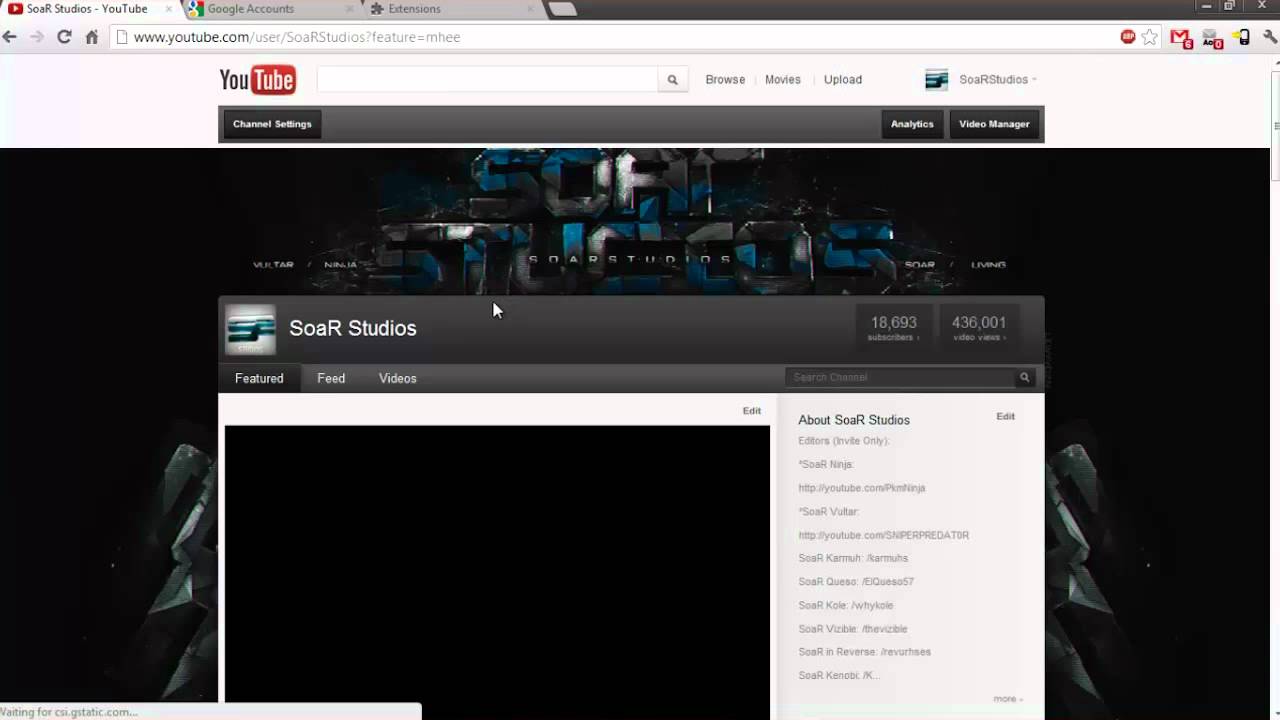Click the 'SoaR in Reverse: /revurhses' line
This screenshot has width=1280, height=720.
[x=865, y=652]
